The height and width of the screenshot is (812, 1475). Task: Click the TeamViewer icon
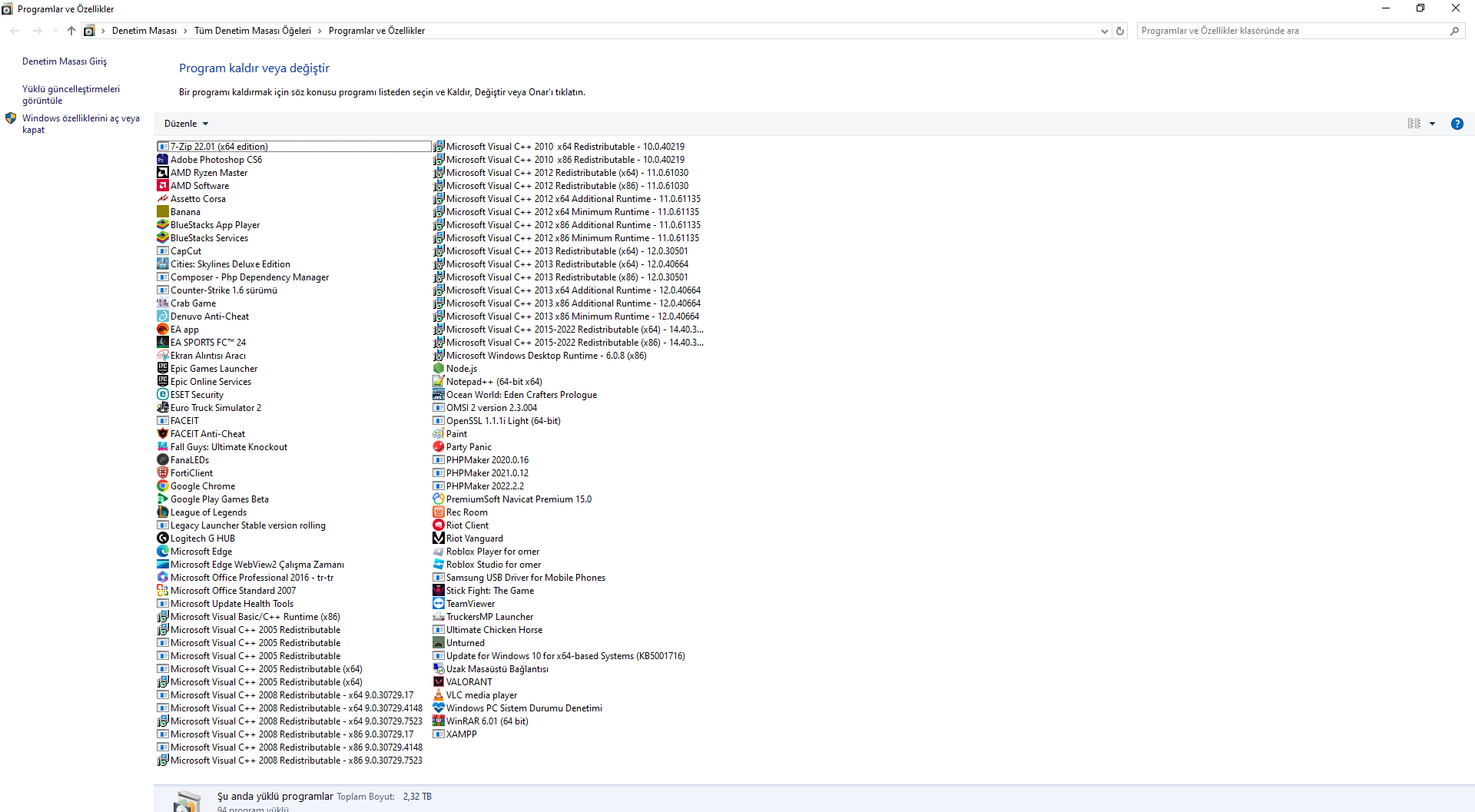click(x=439, y=604)
